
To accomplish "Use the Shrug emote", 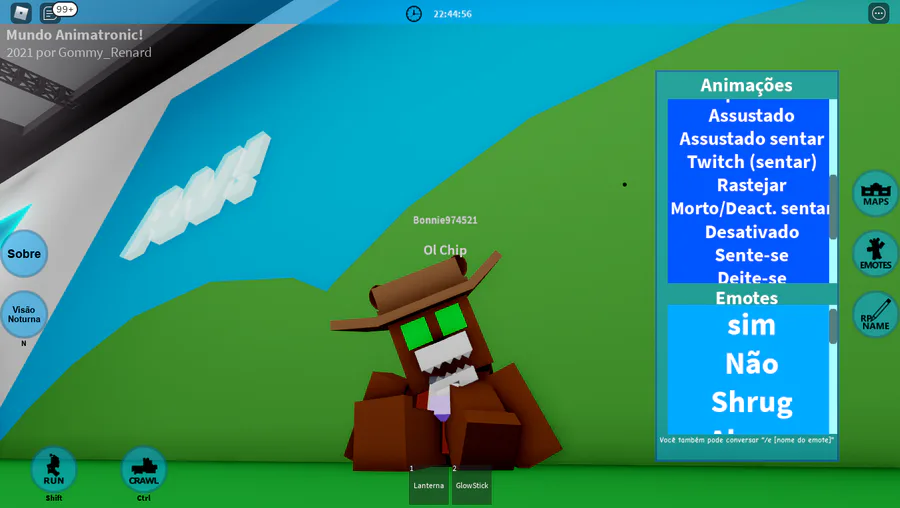I will tap(751, 402).
